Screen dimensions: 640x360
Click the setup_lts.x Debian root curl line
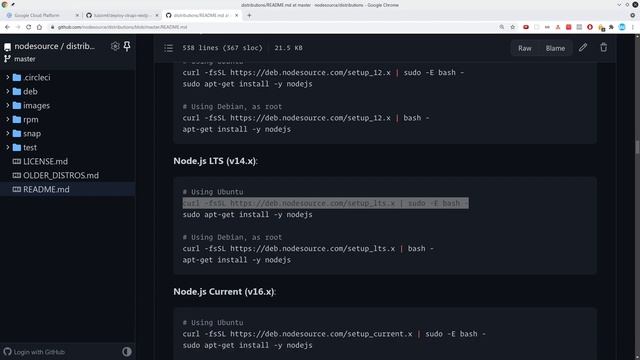point(308,249)
